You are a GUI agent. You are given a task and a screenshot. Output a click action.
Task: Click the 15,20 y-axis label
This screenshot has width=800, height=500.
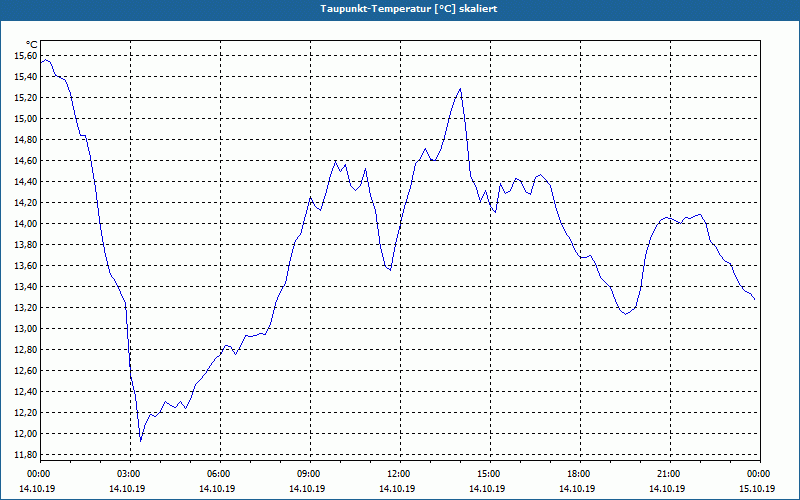(25, 97)
